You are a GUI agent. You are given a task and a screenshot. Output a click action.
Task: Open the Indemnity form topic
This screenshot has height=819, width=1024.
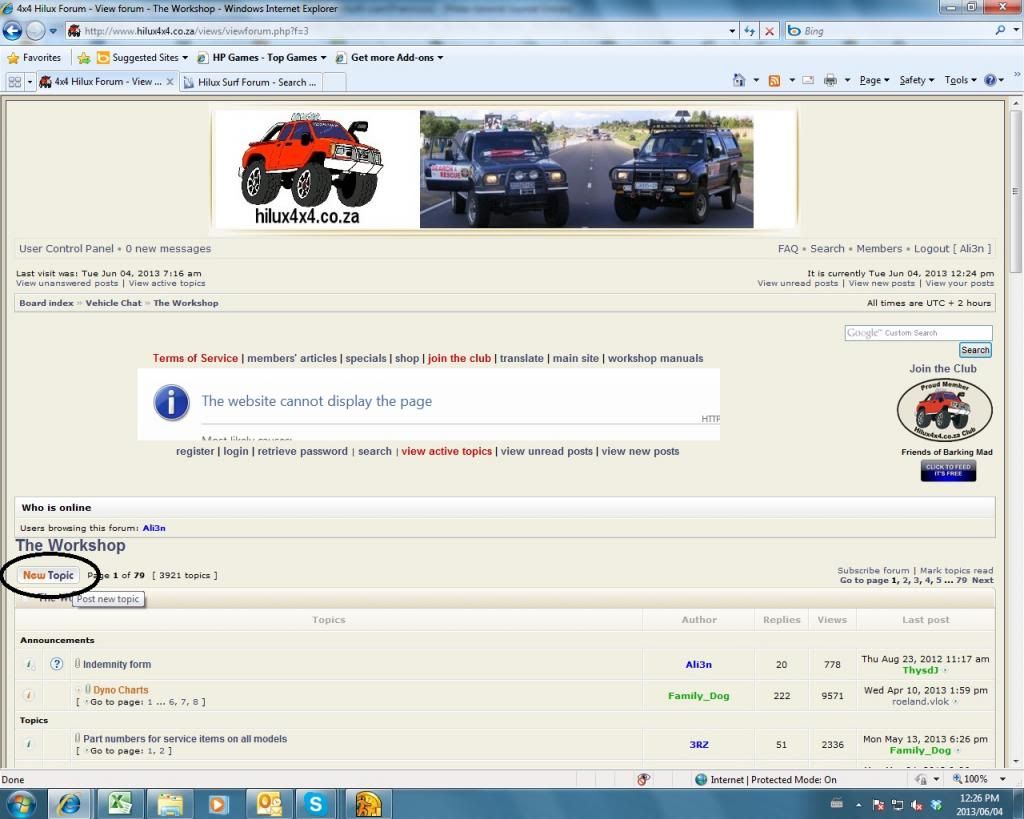(x=117, y=664)
